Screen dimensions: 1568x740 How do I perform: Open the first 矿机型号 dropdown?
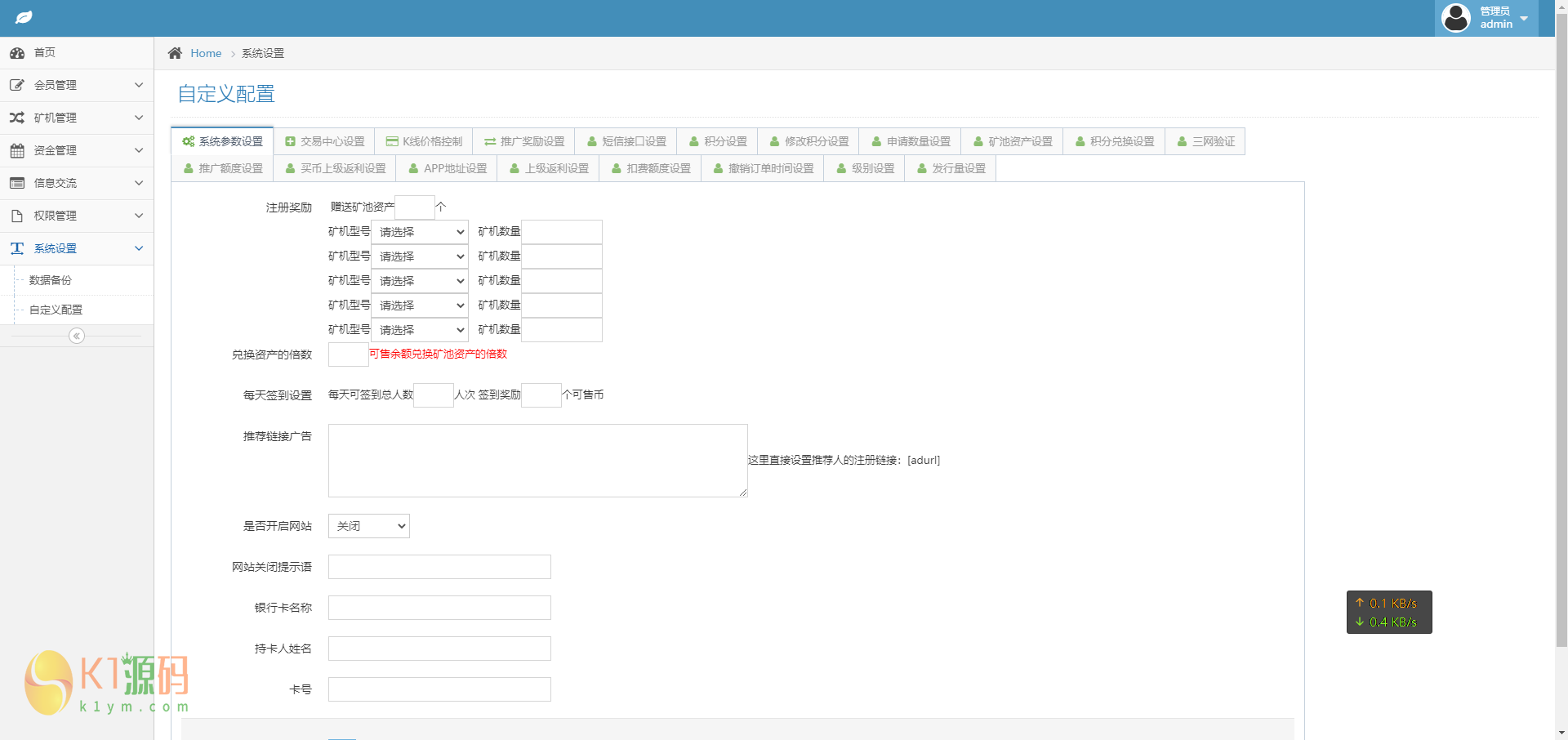point(420,232)
